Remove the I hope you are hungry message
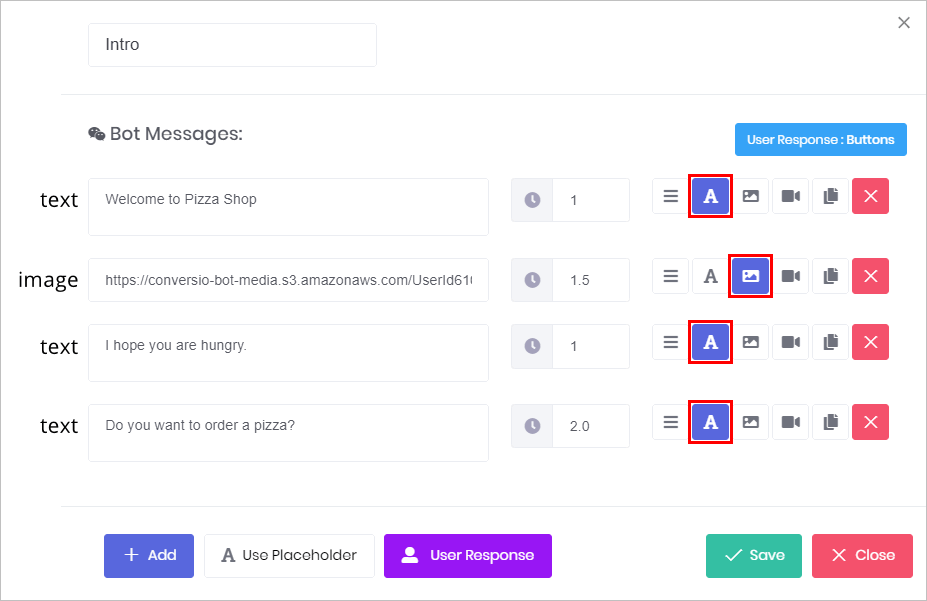 pyautogui.click(x=870, y=342)
